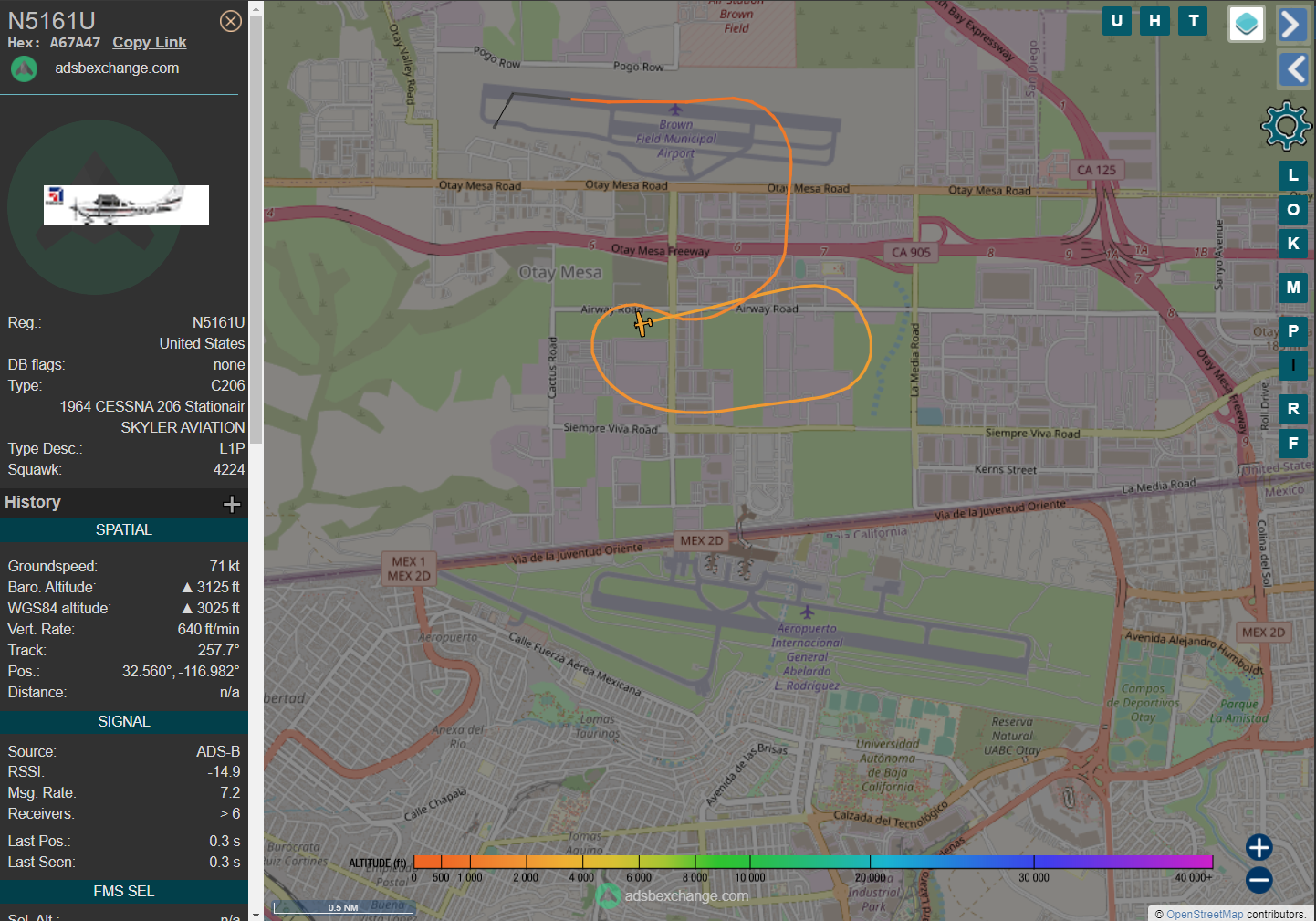Click the Msg. Rate value 7.2
1316x921 pixels.
point(230,793)
